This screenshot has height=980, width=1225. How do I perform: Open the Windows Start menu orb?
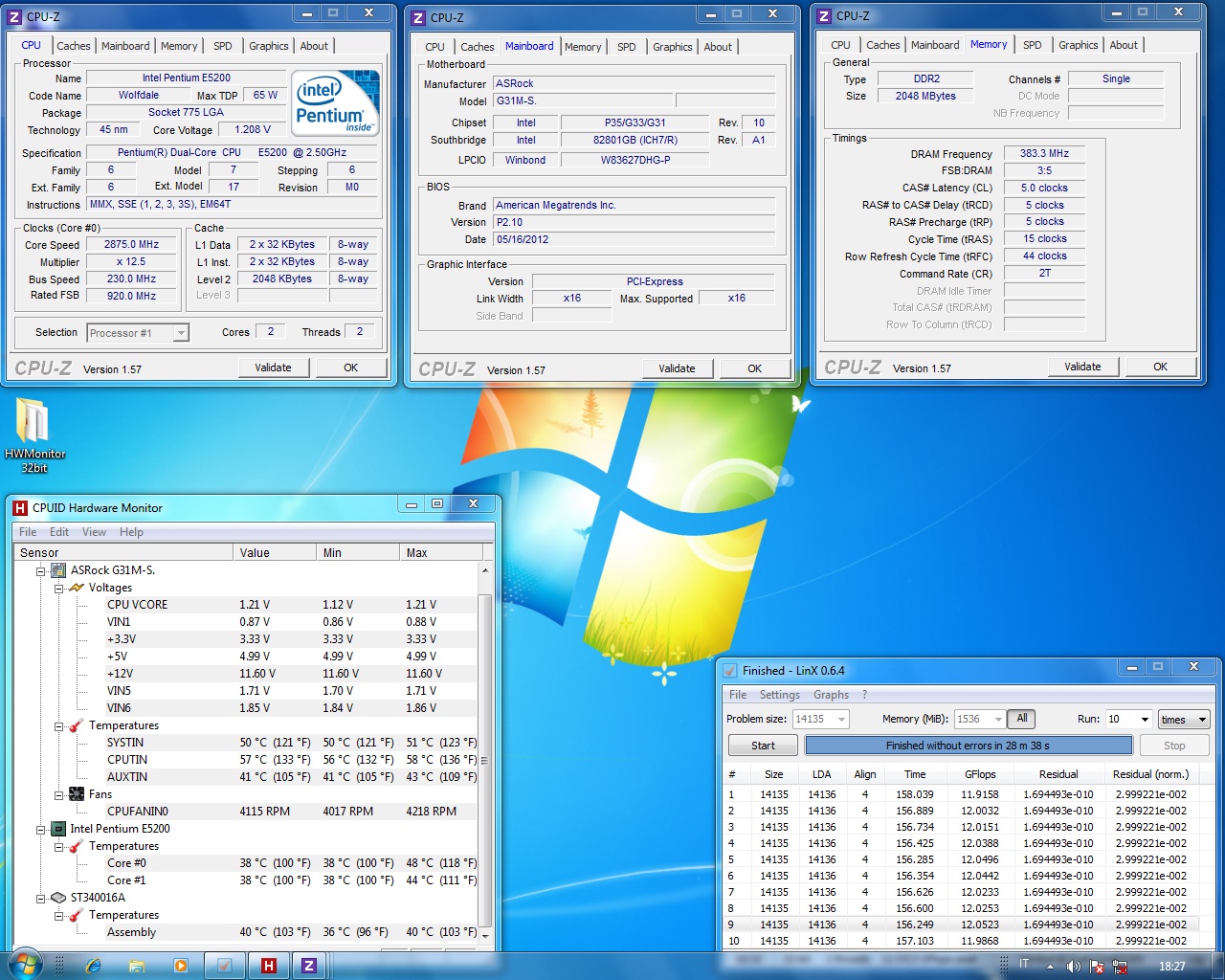pos(26,965)
